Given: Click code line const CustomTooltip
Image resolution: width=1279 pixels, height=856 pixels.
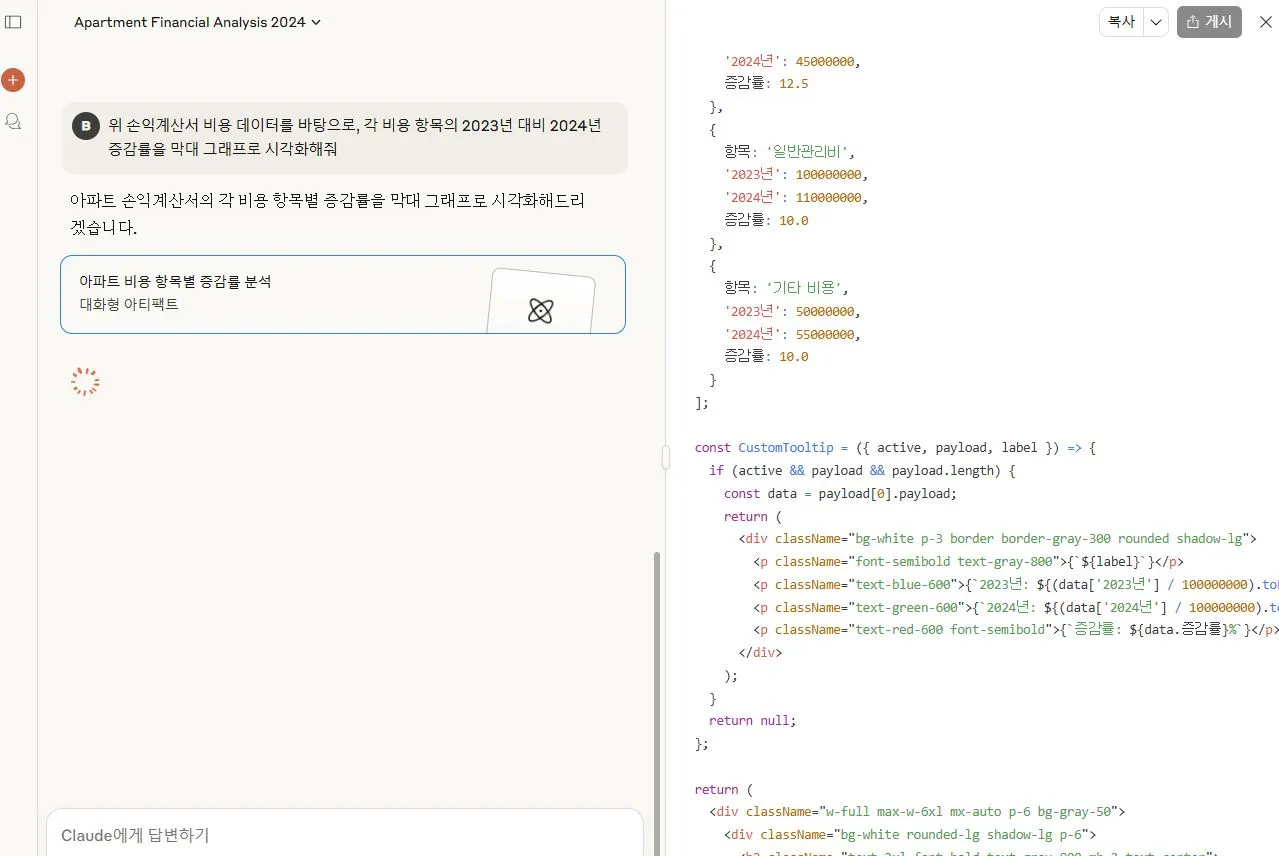Looking at the screenshot, I should tap(895, 448).
